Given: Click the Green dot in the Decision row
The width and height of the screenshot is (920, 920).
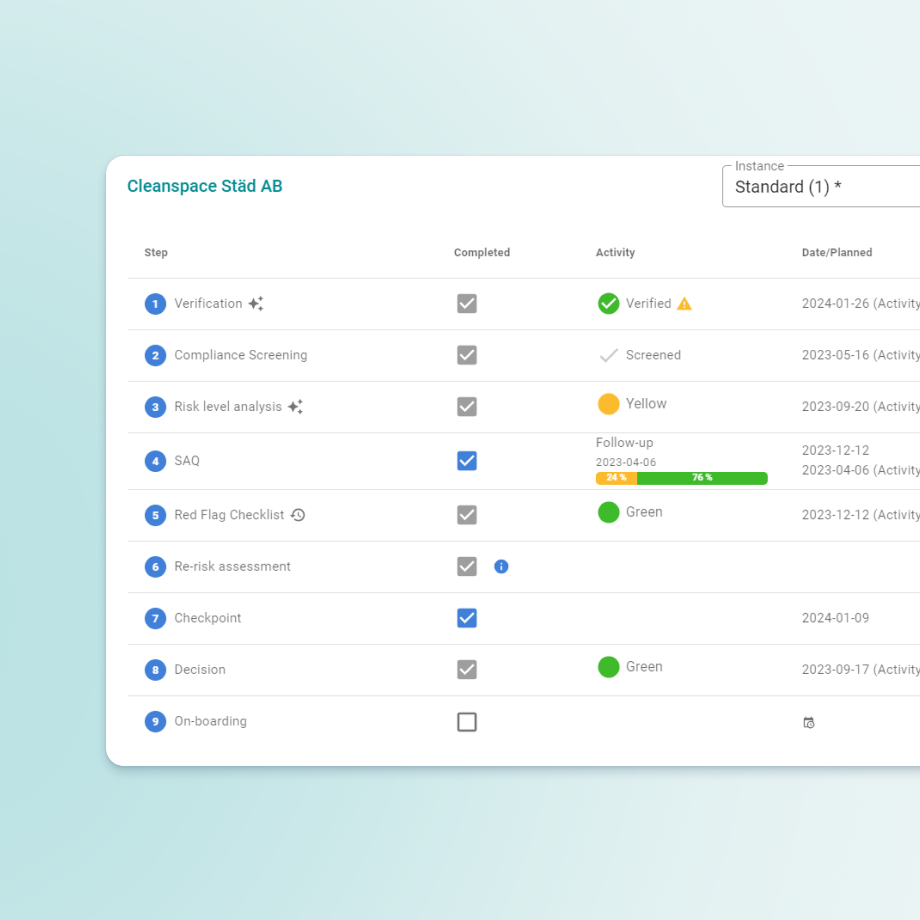Looking at the screenshot, I should [608, 667].
